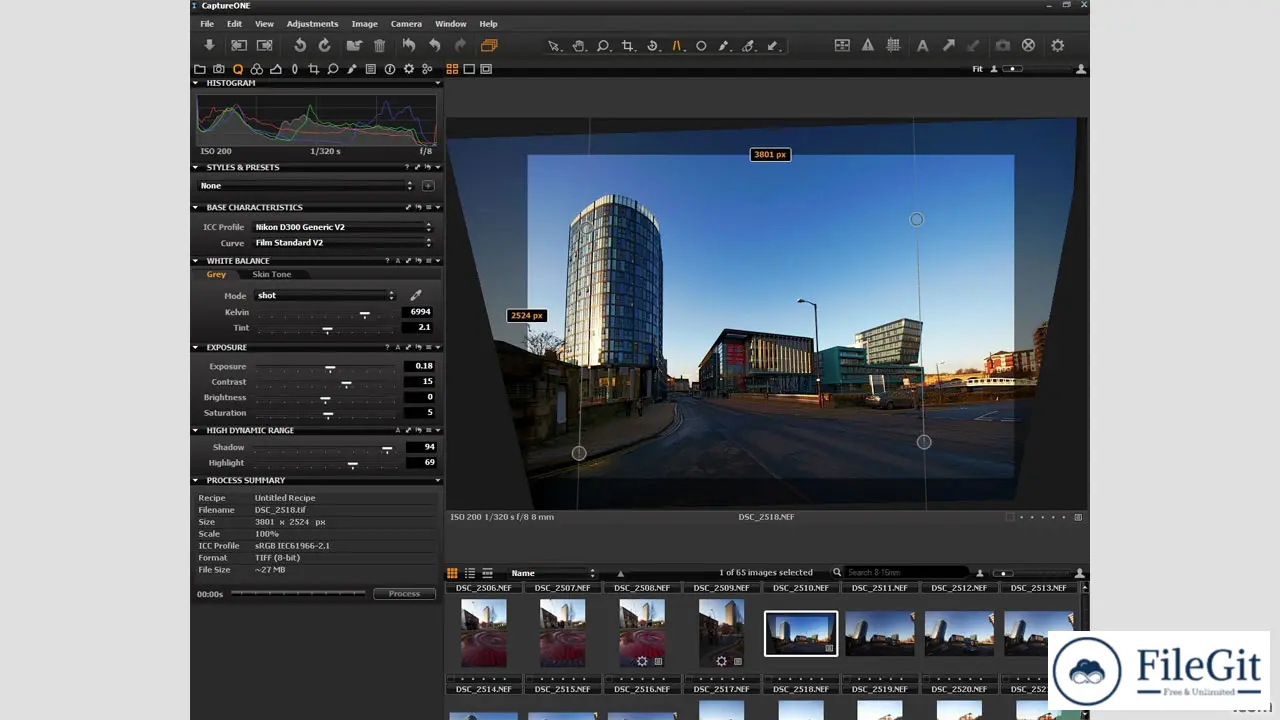The image size is (1280, 720).
Task: Switch viewer to single image view
Action: coord(469,69)
